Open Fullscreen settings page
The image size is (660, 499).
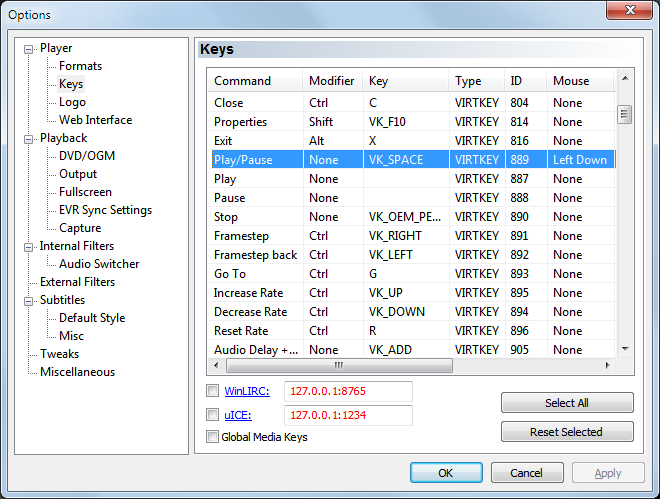85,192
